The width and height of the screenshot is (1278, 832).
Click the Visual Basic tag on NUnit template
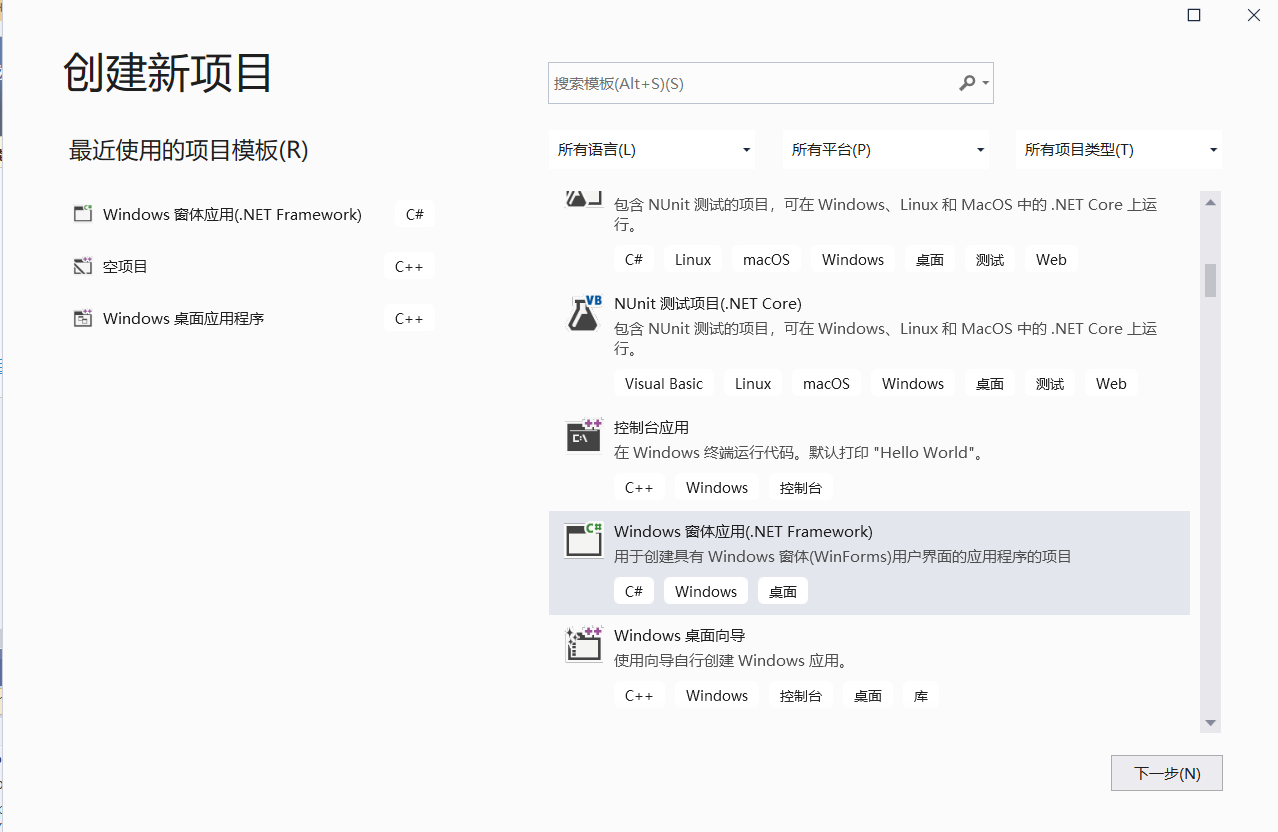(x=664, y=383)
